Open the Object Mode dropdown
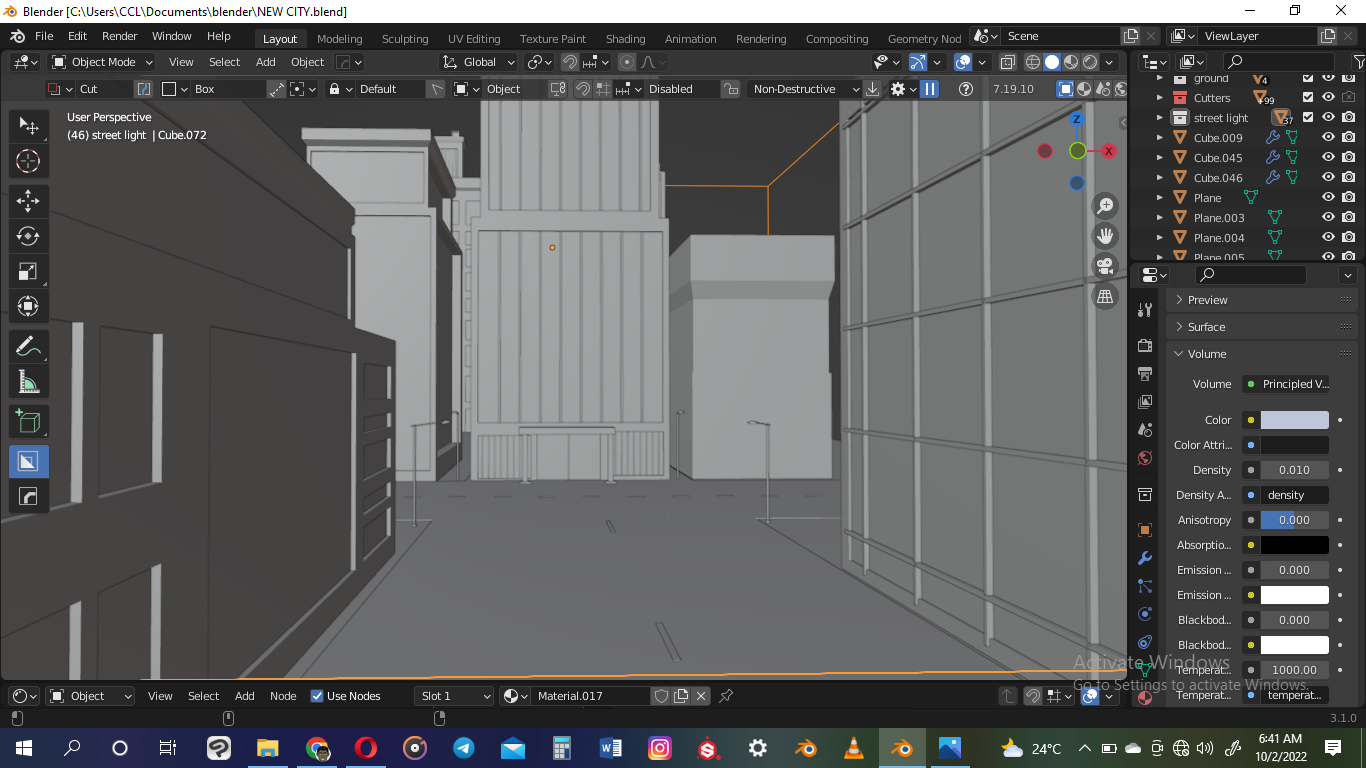 coord(100,61)
